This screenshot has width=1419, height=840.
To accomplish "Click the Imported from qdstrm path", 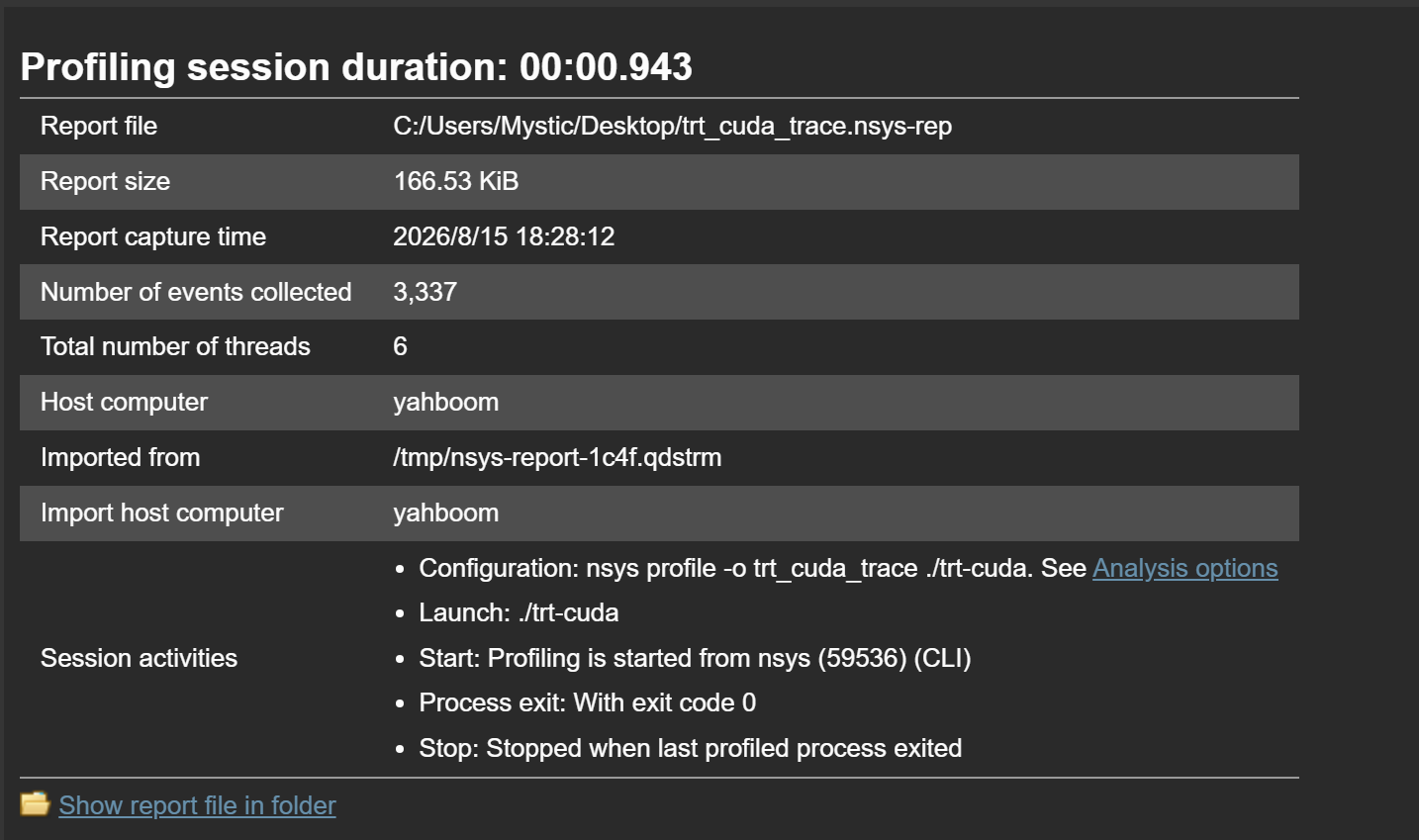I will pos(557,457).
